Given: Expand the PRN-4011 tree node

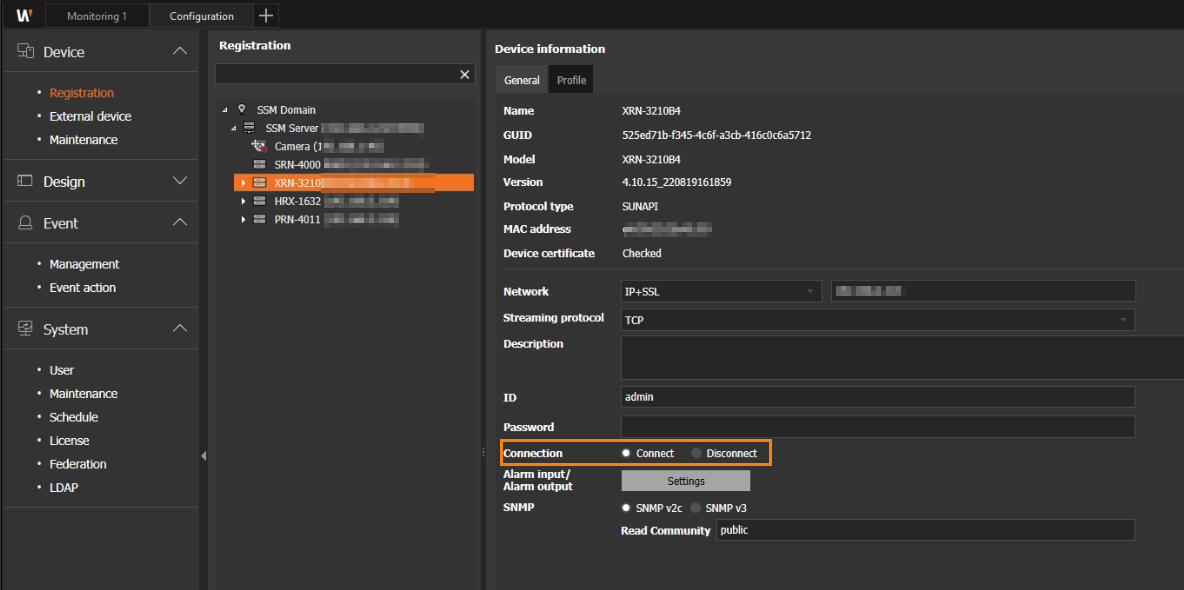Looking at the screenshot, I should point(243,219).
